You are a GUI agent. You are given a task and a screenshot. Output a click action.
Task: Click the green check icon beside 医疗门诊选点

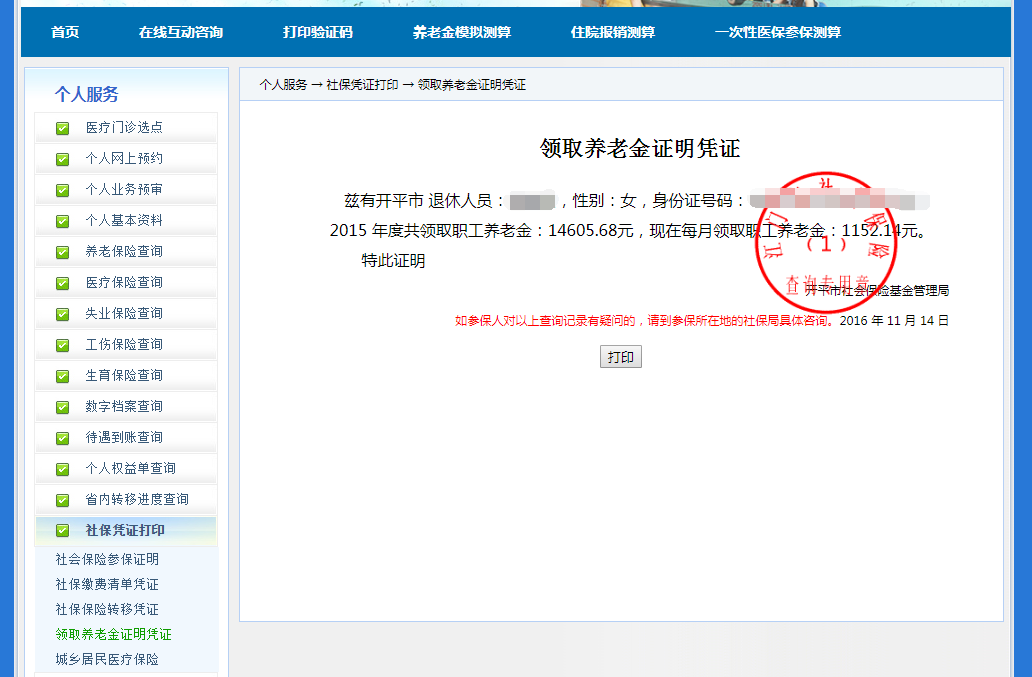click(x=63, y=128)
